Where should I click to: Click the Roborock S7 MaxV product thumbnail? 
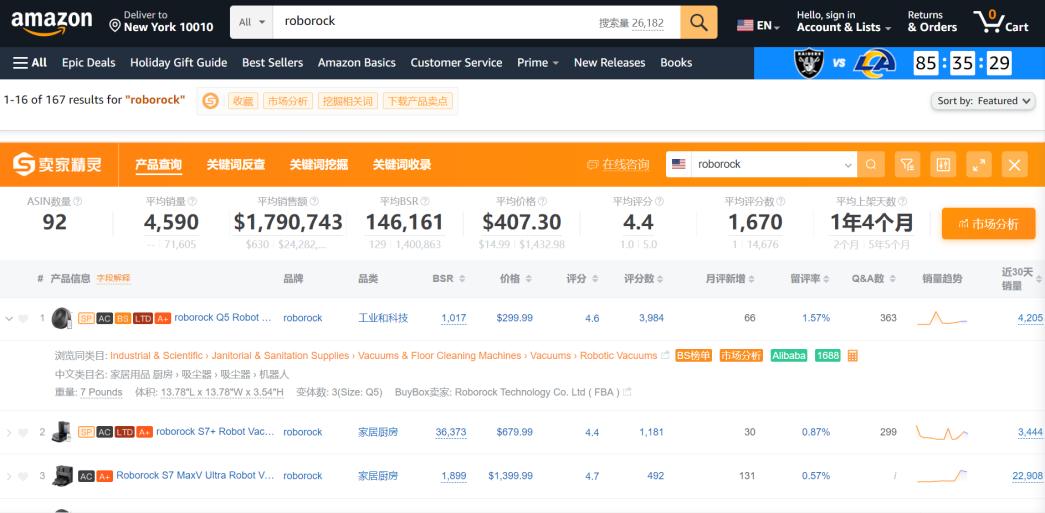pos(63,476)
